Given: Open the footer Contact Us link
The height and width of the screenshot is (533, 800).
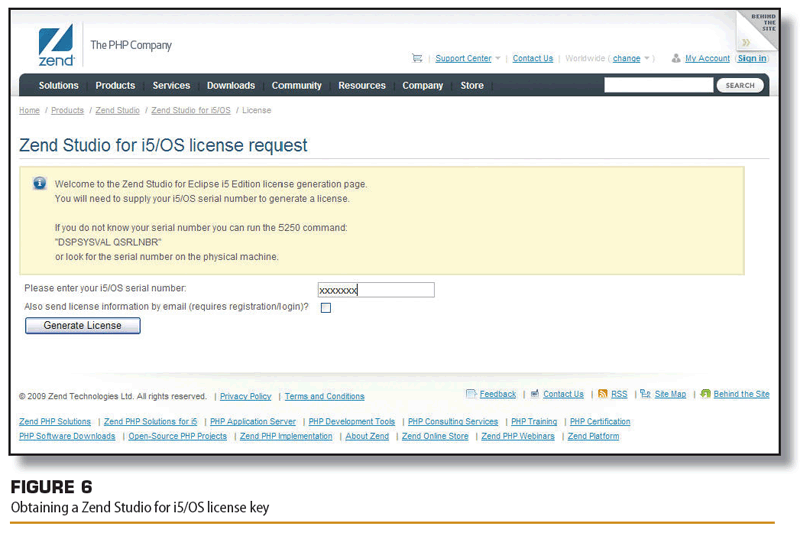Looking at the screenshot, I should pyautogui.click(x=563, y=394).
